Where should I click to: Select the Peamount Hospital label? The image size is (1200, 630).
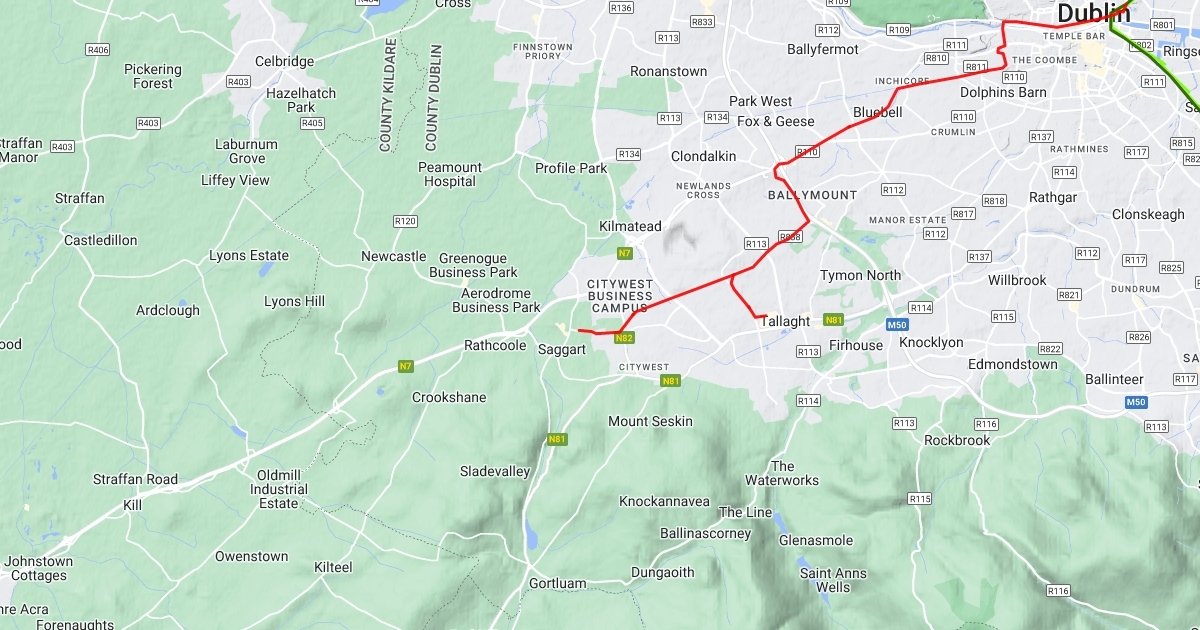tap(450, 175)
